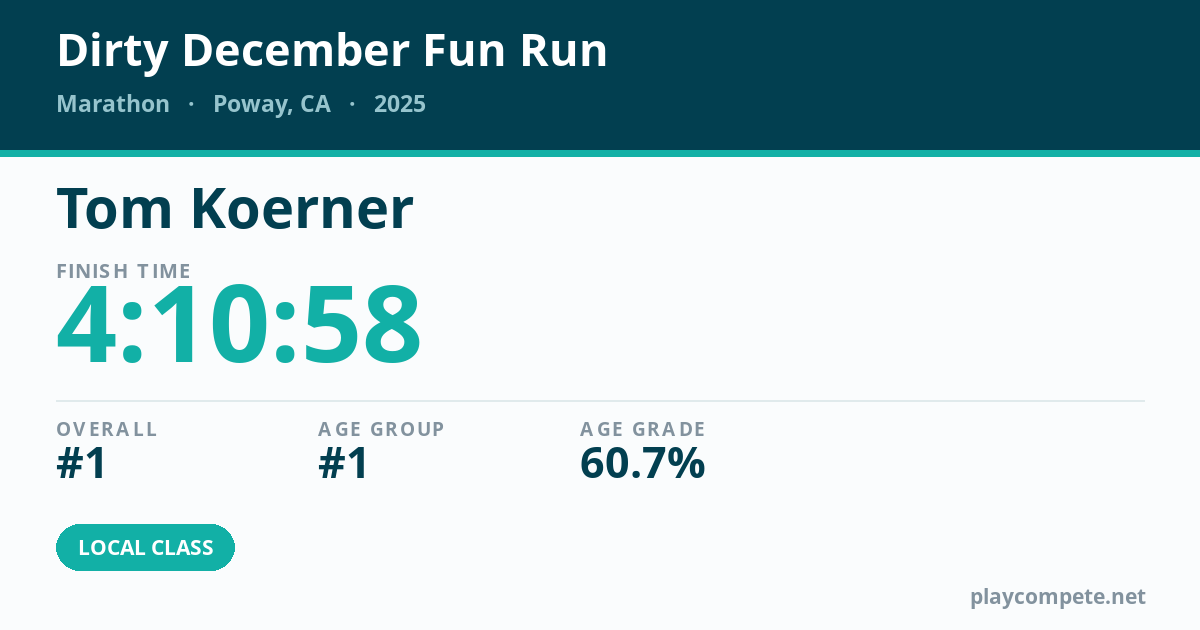
Task: Click the AGE GRADE label
Action: coord(643,429)
